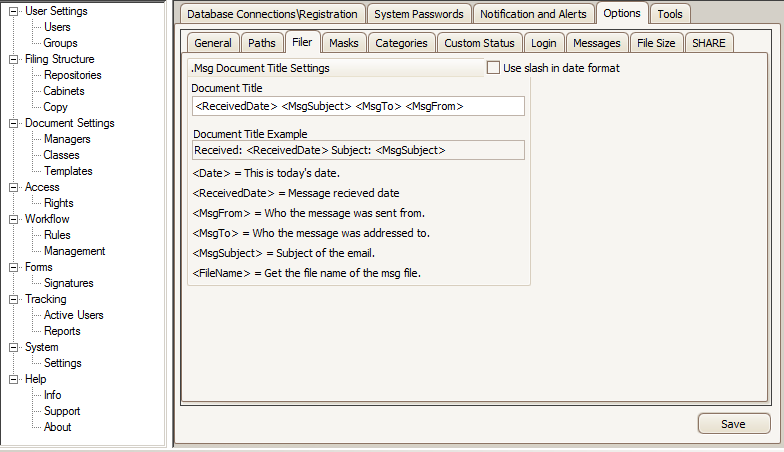
Task: Select the Filing Structure tree label
Action: [x=60, y=59]
